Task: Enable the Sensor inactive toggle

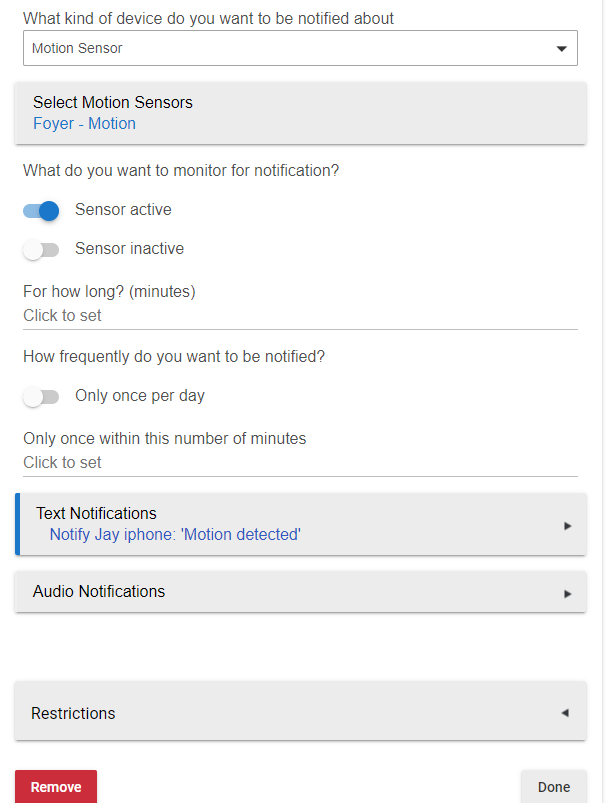Action: pos(42,250)
